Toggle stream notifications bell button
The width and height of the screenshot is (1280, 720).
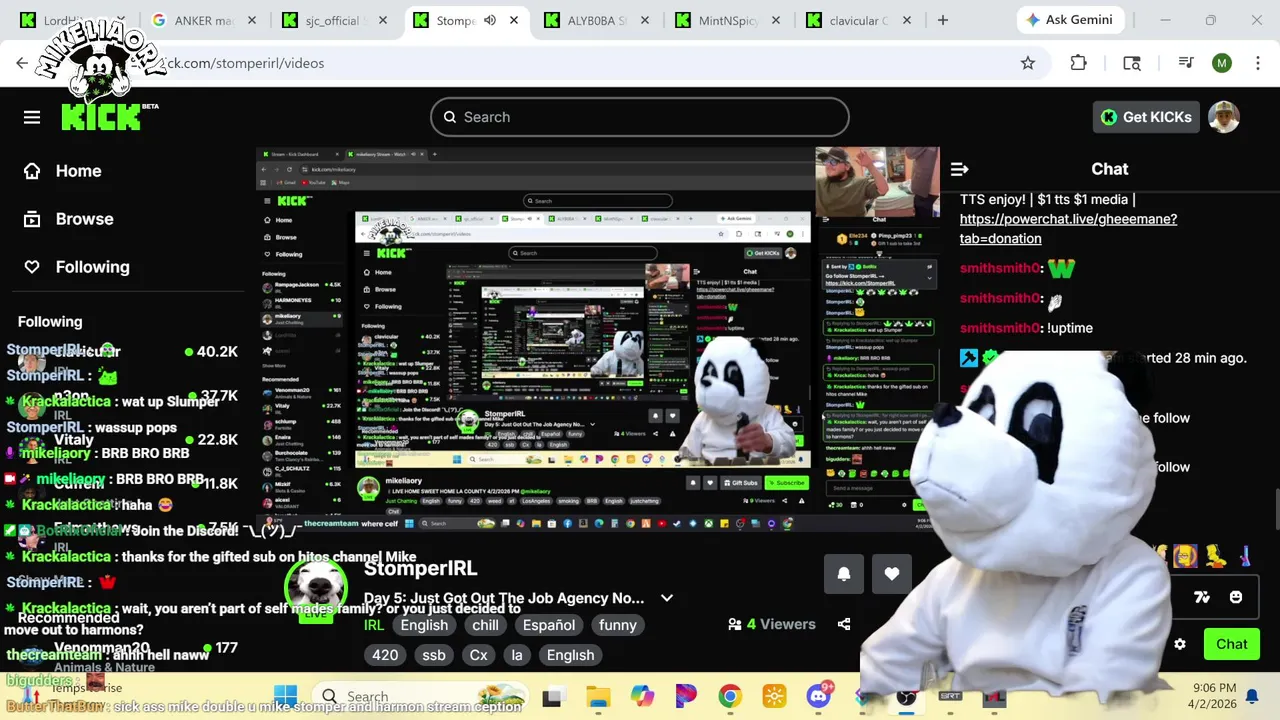844,574
